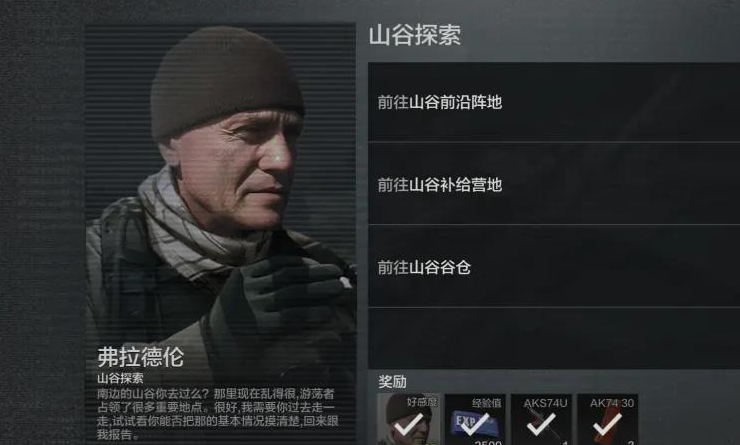
Task: Click the quest description text starting 南边的山谷
Action: [x=218, y=414]
